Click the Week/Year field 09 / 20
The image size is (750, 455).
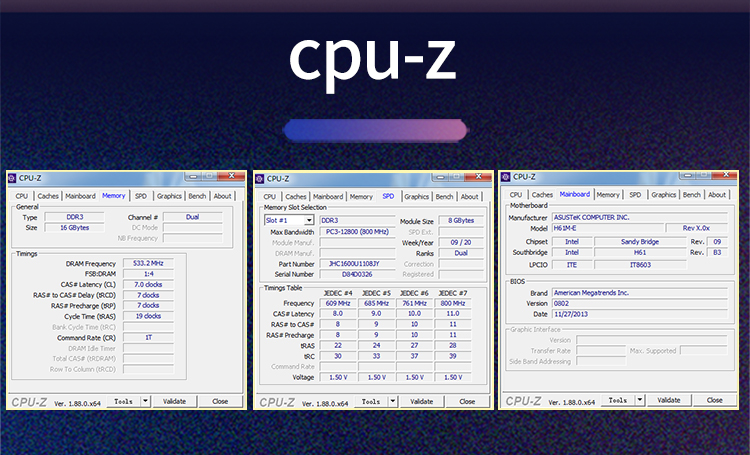tap(461, 242)
